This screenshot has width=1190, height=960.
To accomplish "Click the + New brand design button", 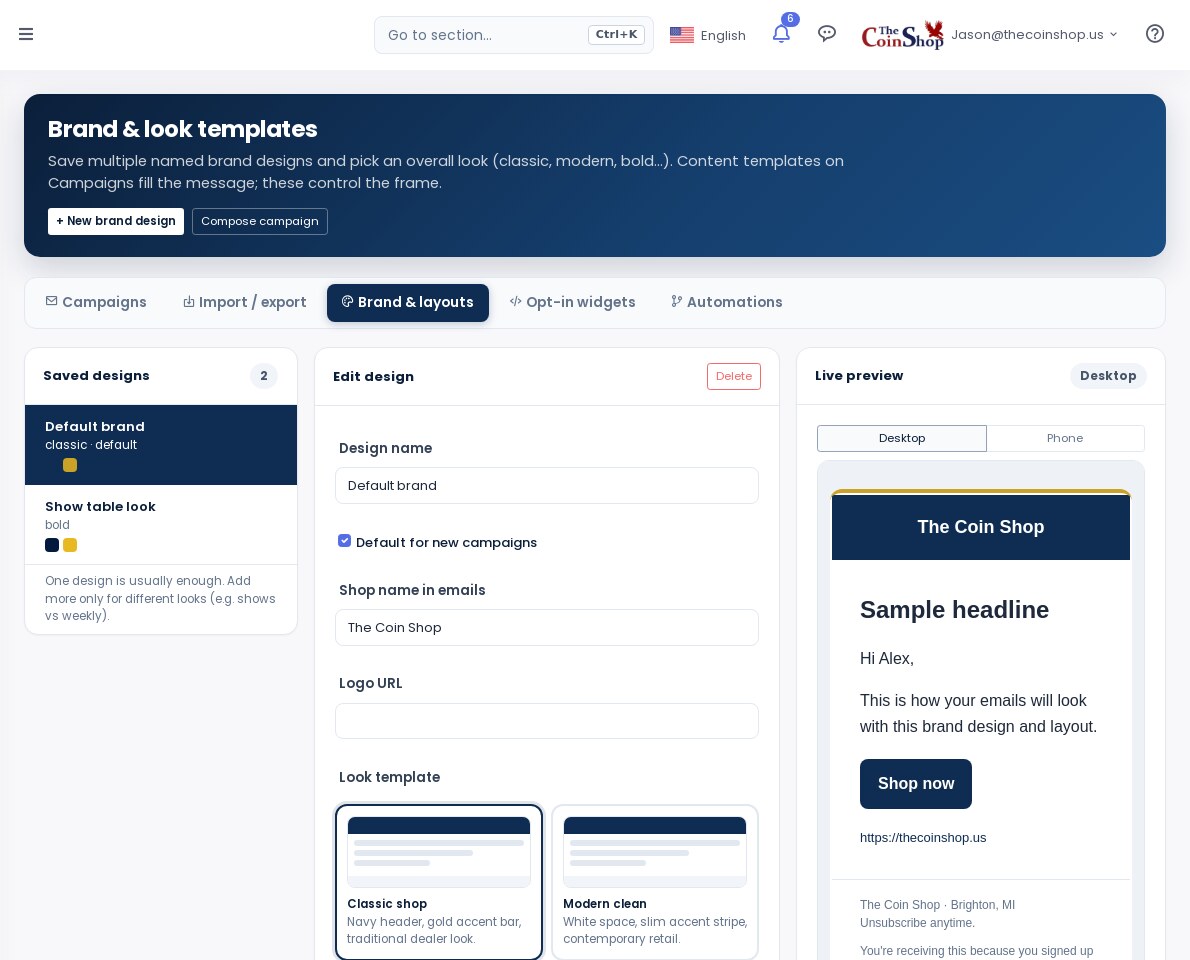I will tap(115, 221).
